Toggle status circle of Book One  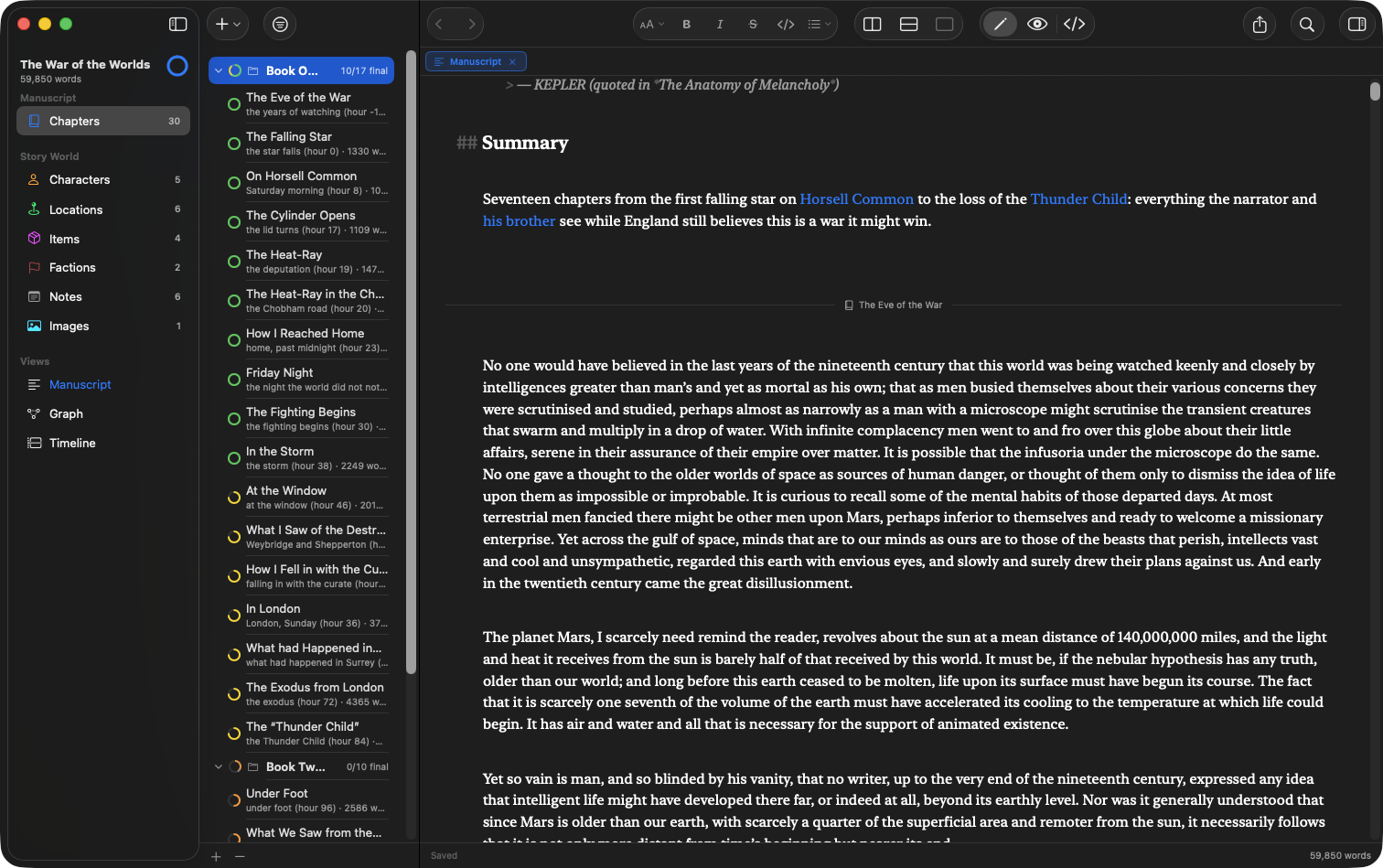[x=235, y=70]
